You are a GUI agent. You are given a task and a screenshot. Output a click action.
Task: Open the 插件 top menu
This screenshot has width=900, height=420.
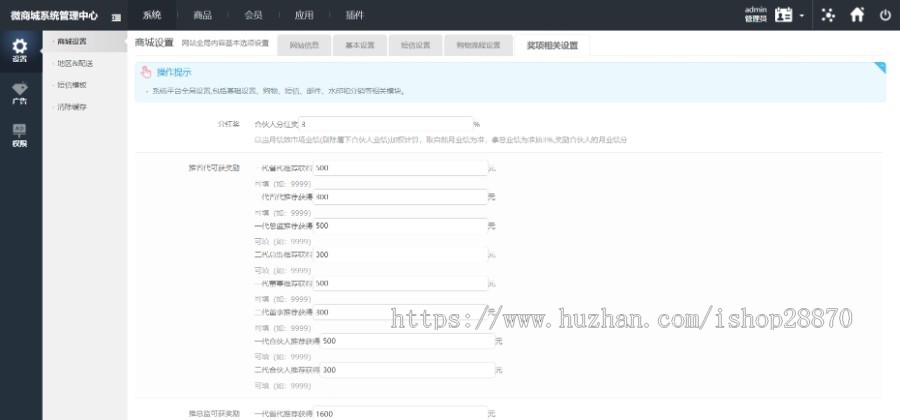click(x=355, y=15)
